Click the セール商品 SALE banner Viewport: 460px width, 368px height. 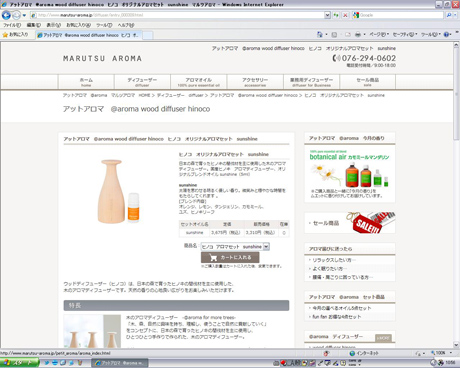[x=350, y=223]
